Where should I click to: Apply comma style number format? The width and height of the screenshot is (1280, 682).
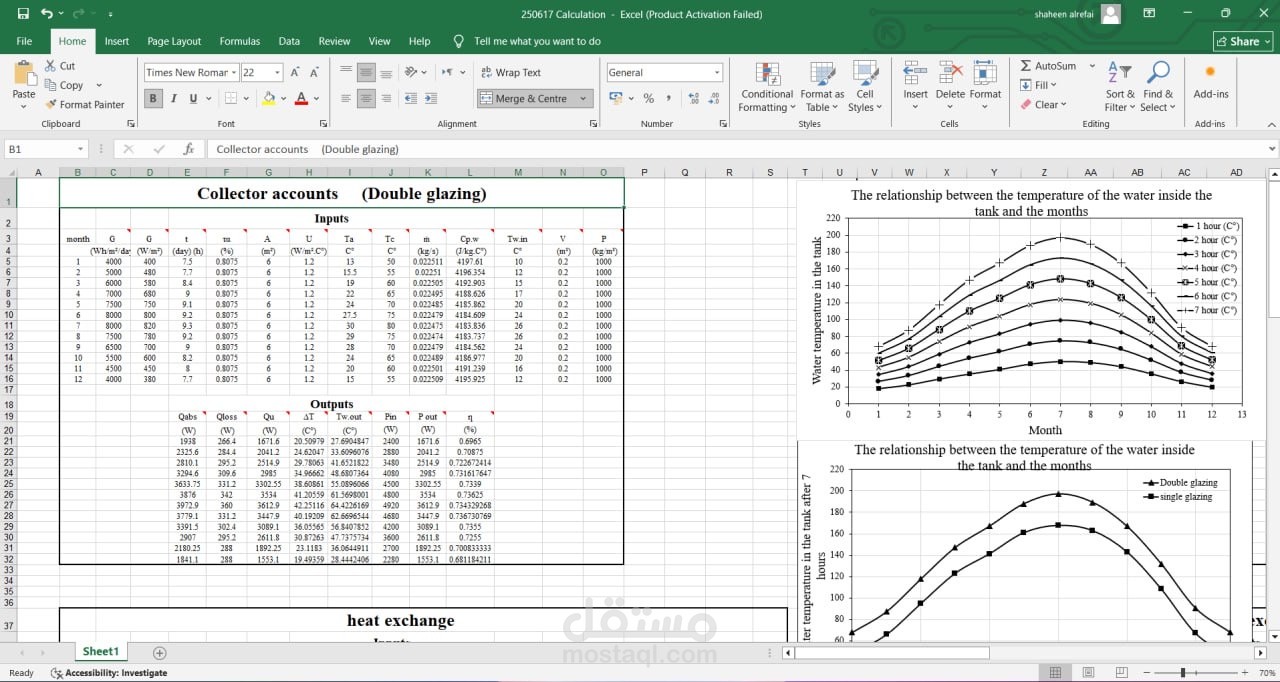[x=668, y=98]
